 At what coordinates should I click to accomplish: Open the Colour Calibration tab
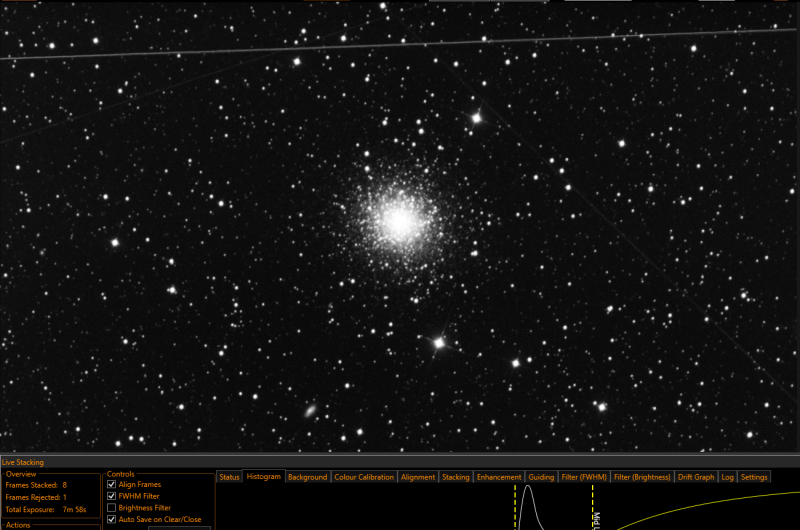pos(364,477)
